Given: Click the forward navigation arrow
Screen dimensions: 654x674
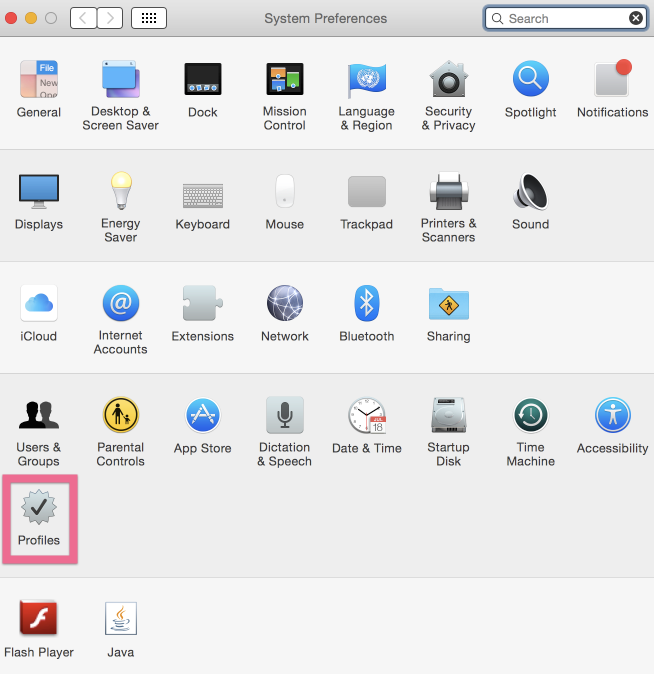Looking at the screenshot, I should (x=110, y=18).
